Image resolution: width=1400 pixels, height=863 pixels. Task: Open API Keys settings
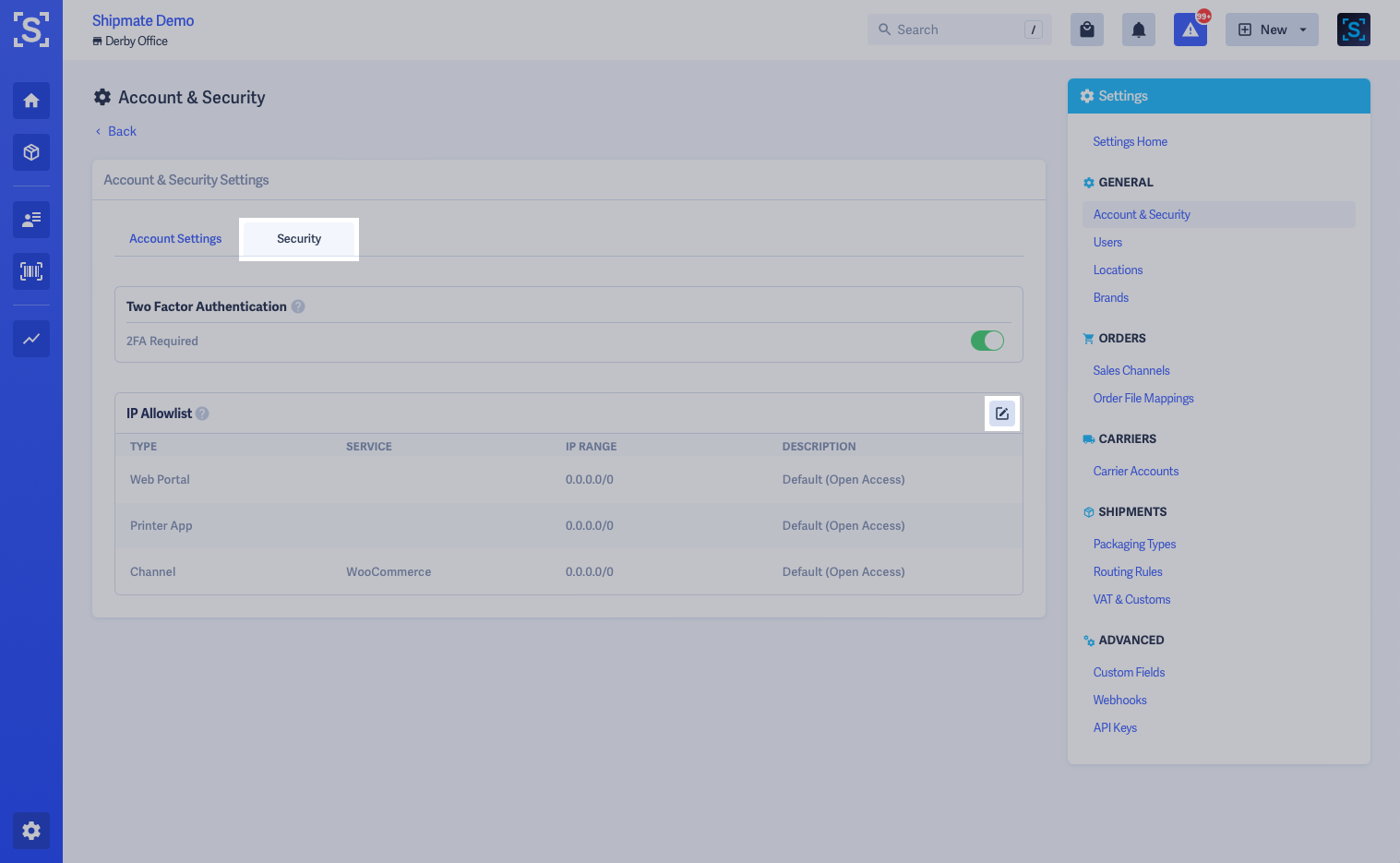[x=1115, y=727]
